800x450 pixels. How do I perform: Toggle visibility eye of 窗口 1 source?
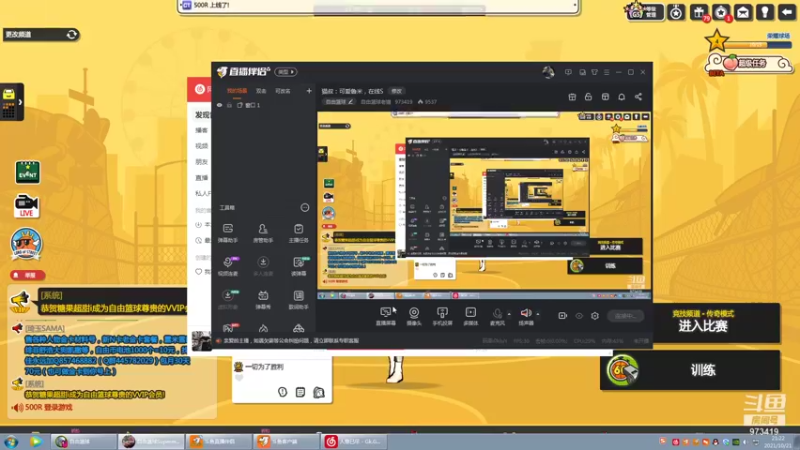coord(219,105)
